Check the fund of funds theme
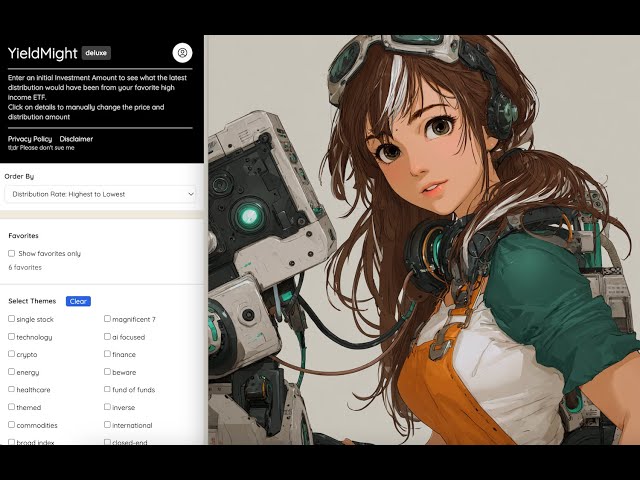The image size is (640, 480). tap(107, 389)
